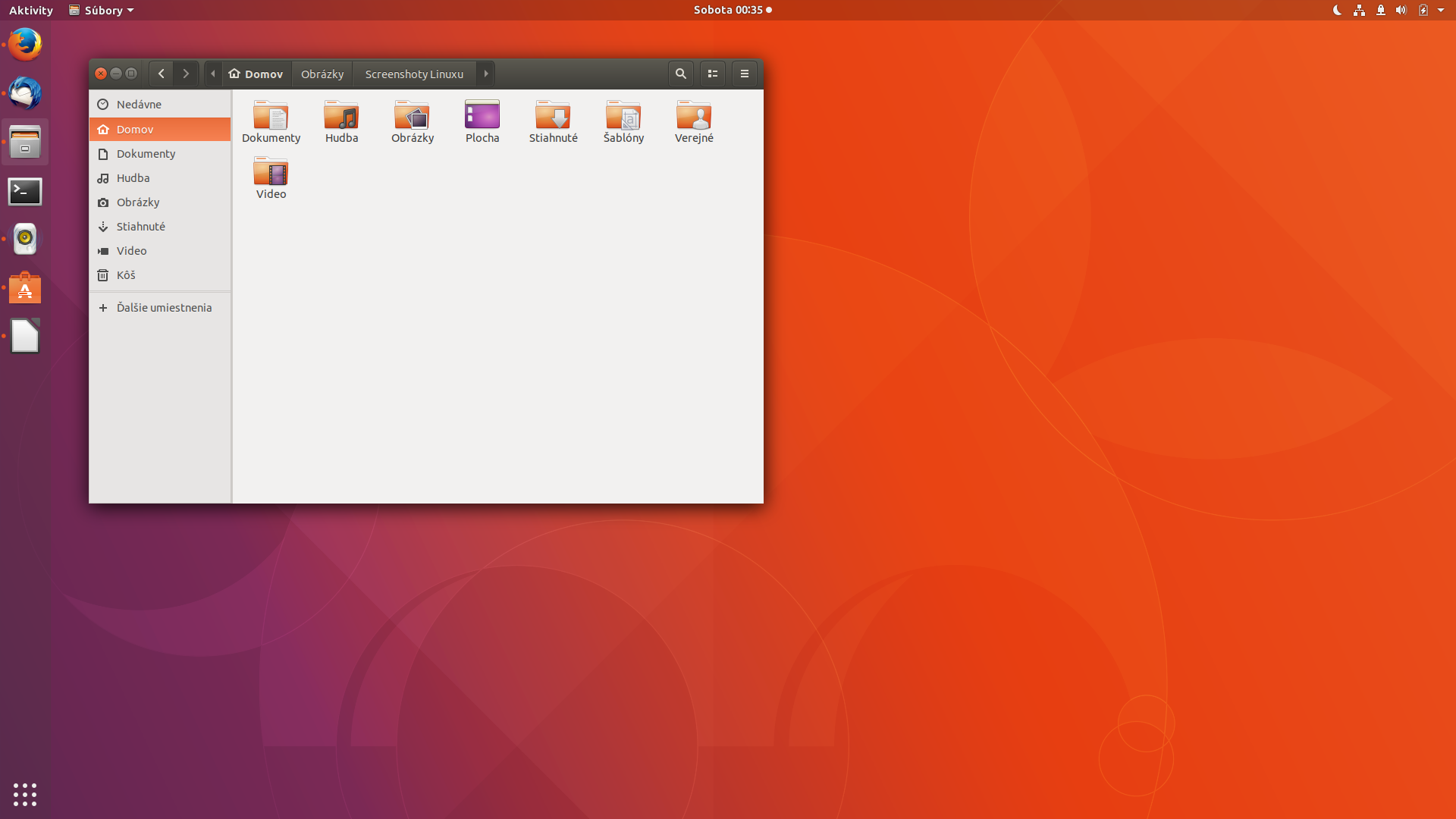The image size is (1456, 819).
Task: Open the hamburger menu in Files
Action: coord(745,74)
